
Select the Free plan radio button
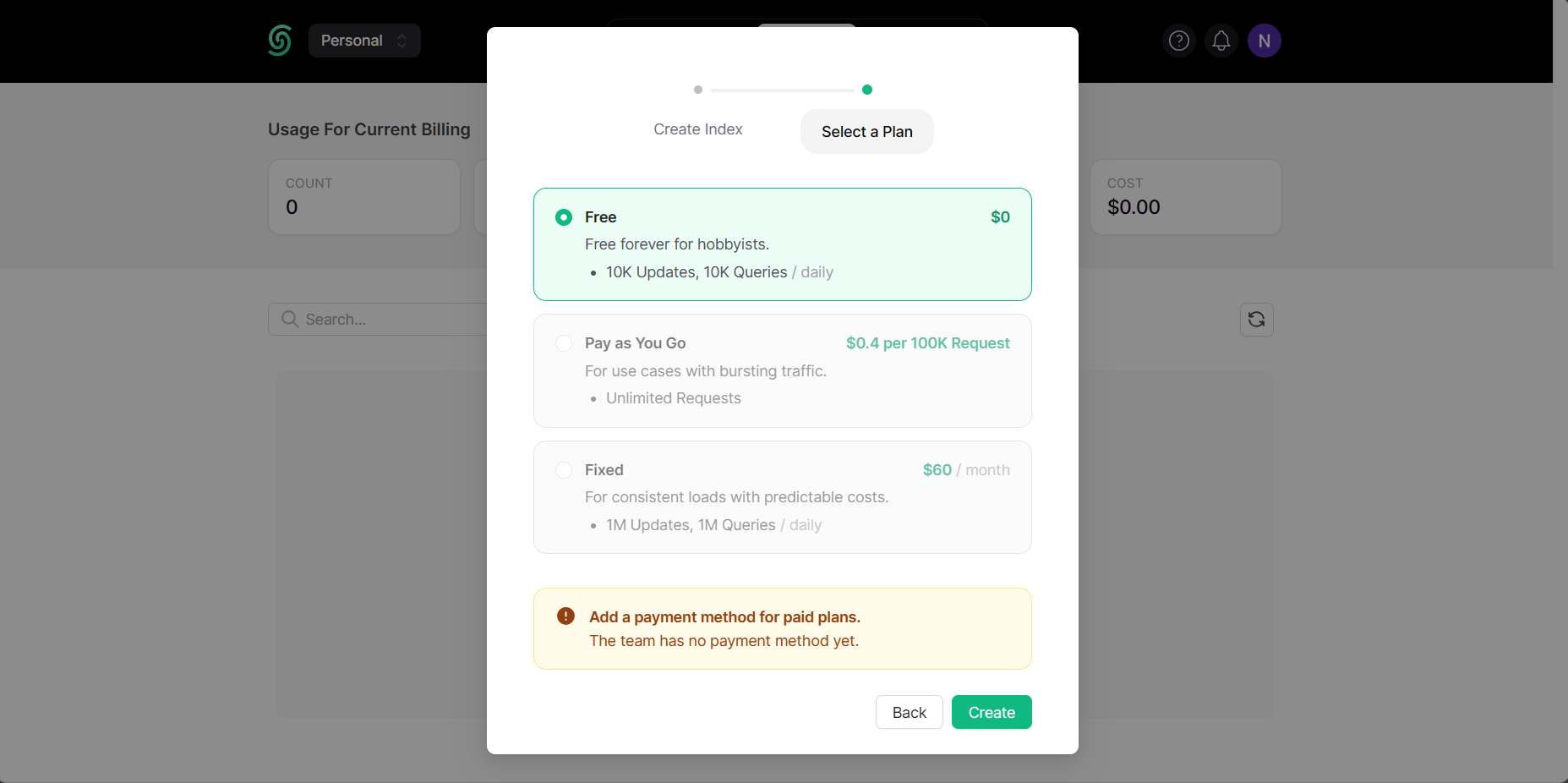[x=564, y=217]
